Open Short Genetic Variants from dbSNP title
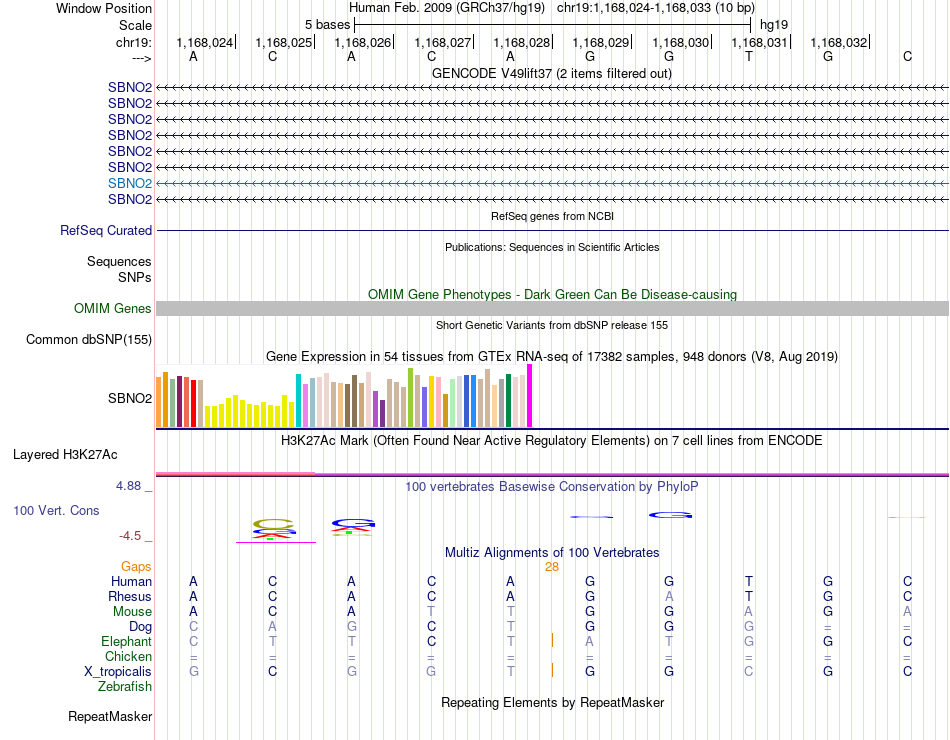 (x=552, y=325)
